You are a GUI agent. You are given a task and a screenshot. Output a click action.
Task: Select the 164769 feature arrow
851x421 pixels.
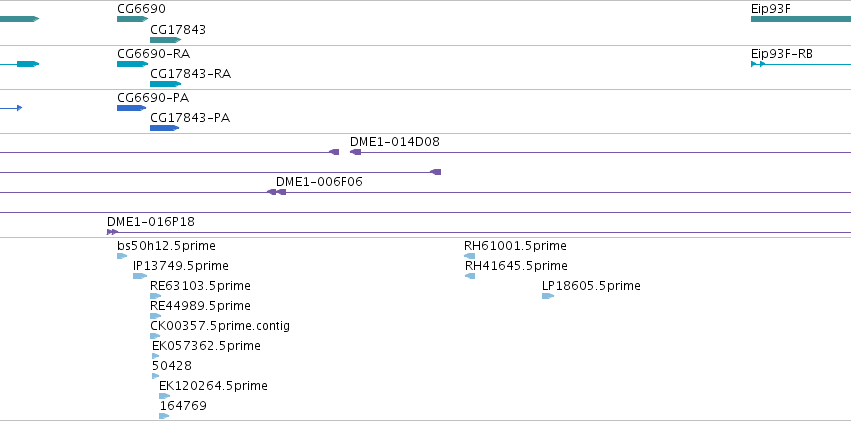[x=164, y=416]
